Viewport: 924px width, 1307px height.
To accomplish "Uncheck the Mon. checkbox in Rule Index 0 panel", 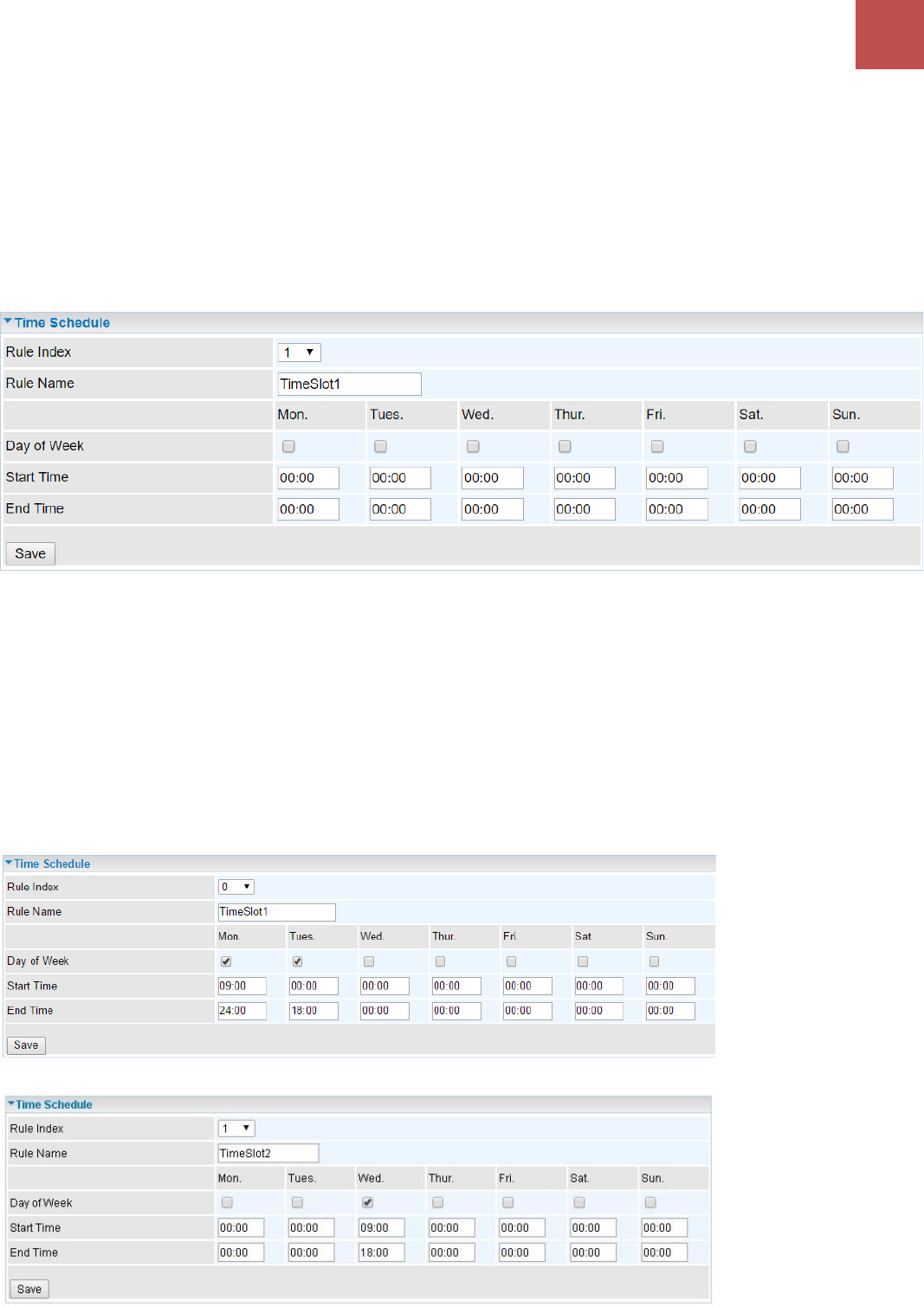I will (x=226, y=961).
